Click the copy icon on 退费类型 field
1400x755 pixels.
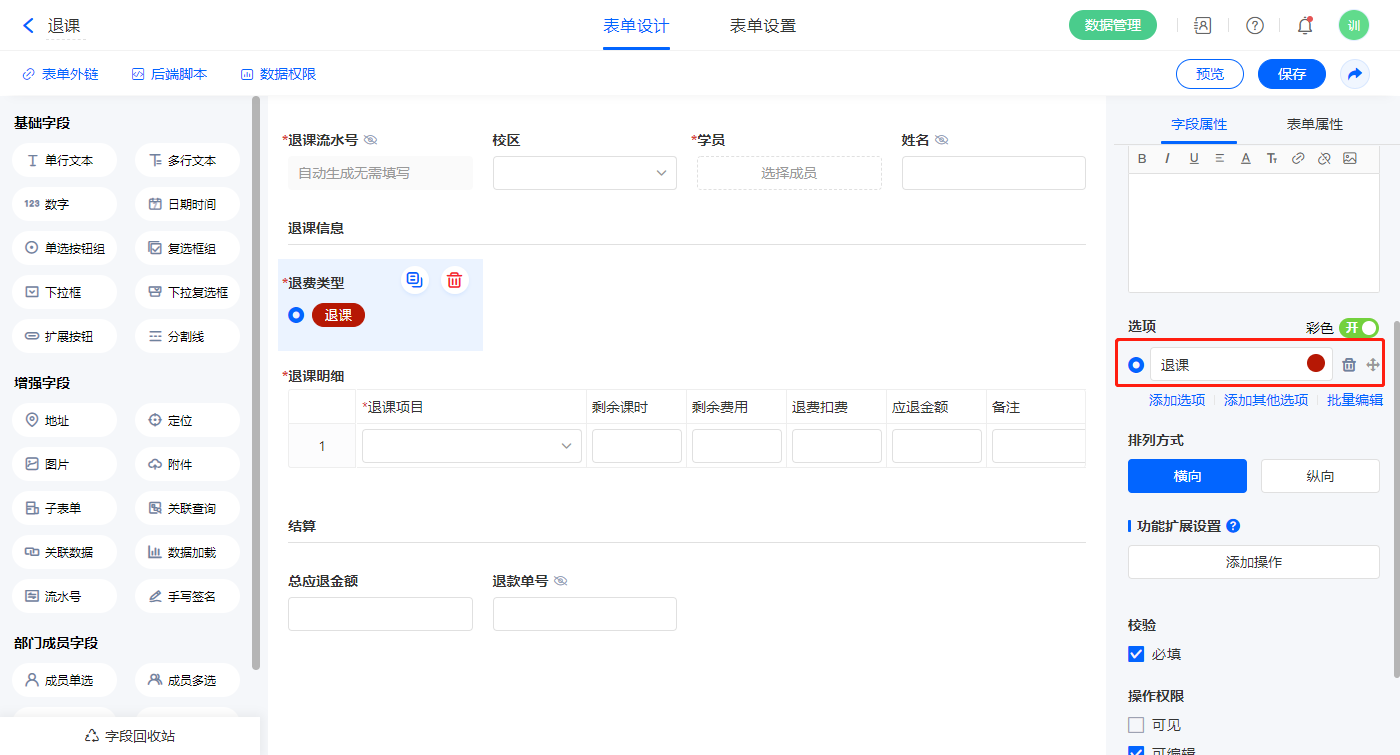tap(415, 280)
